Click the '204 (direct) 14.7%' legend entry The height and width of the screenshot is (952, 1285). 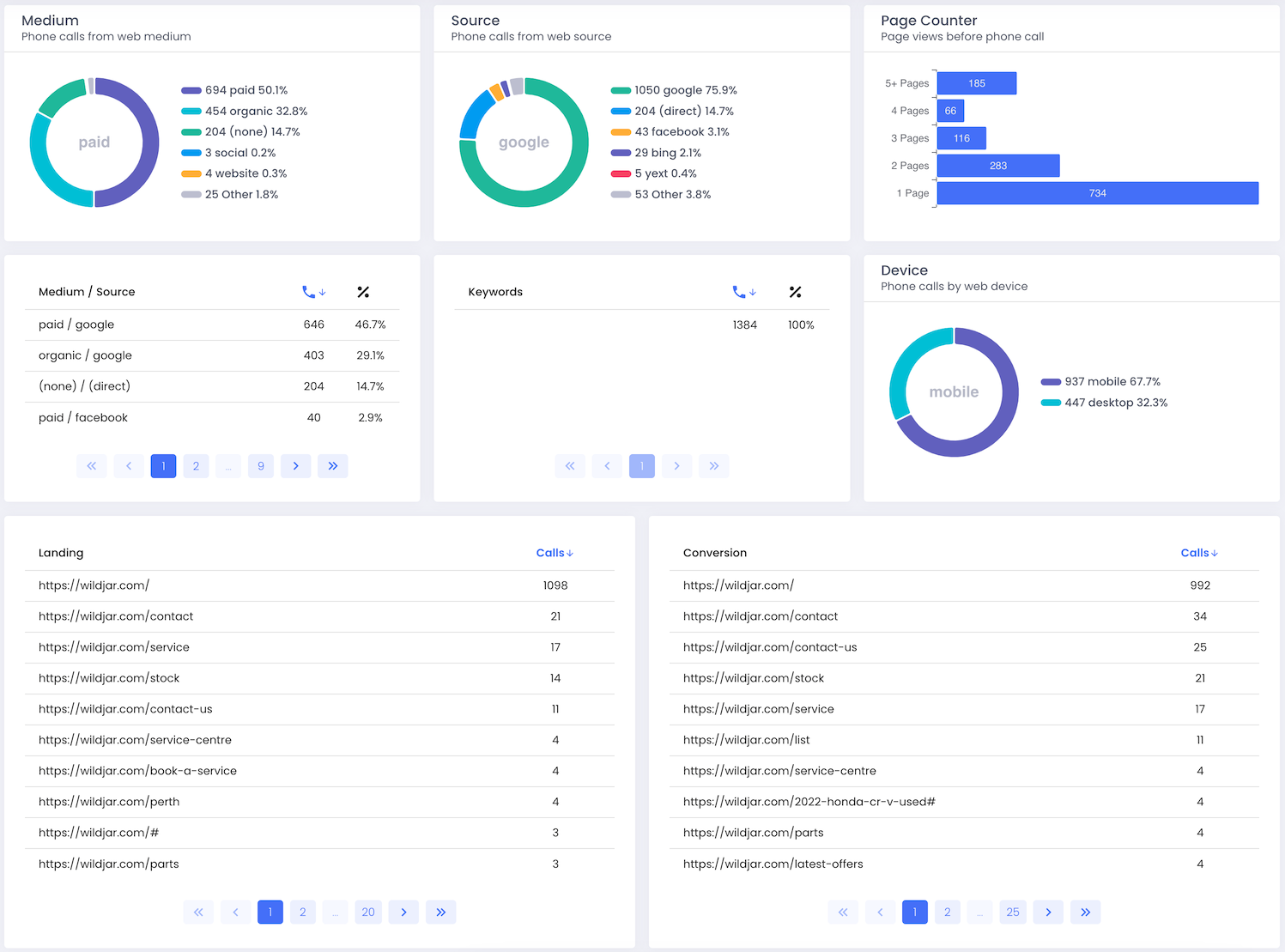point(672,111)
